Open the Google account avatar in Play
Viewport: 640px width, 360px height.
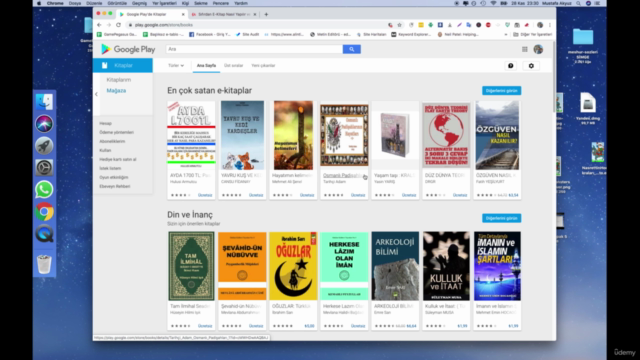(x=538, y=49)
